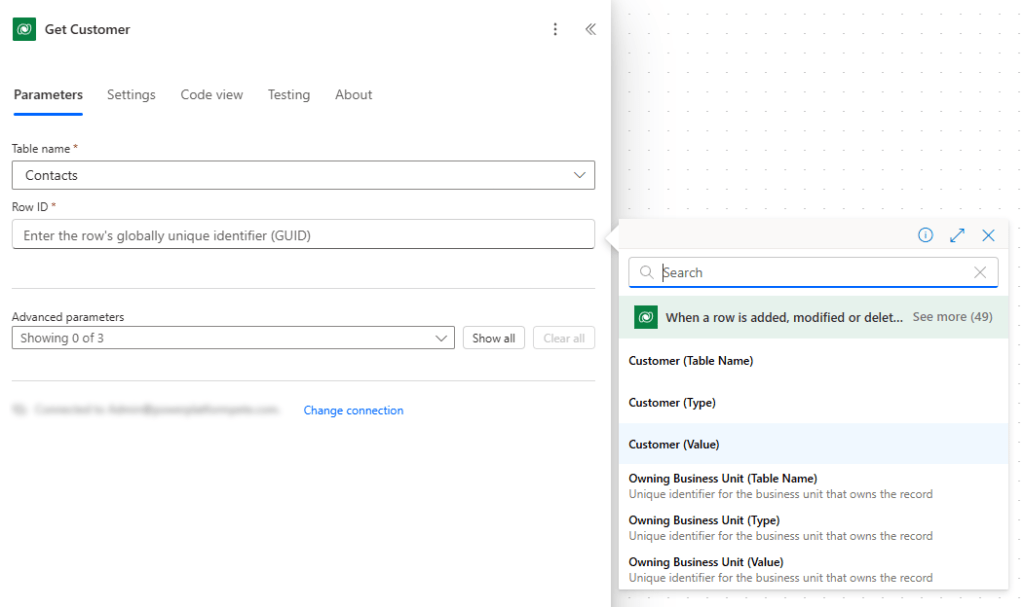Expand the dynamic content popup to full size
The image size is (1024, 607).
coord(957,235)
